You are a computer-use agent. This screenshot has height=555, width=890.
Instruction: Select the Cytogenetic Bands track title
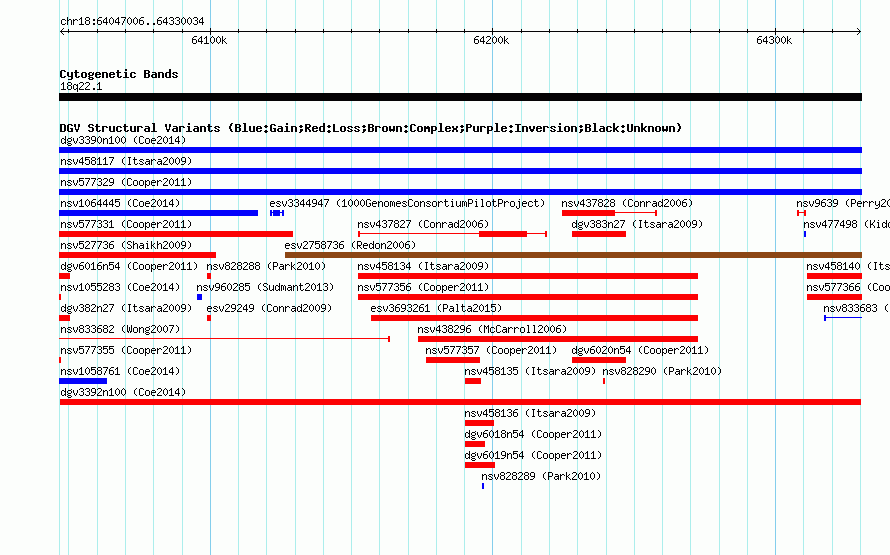[x=119, y=74]
